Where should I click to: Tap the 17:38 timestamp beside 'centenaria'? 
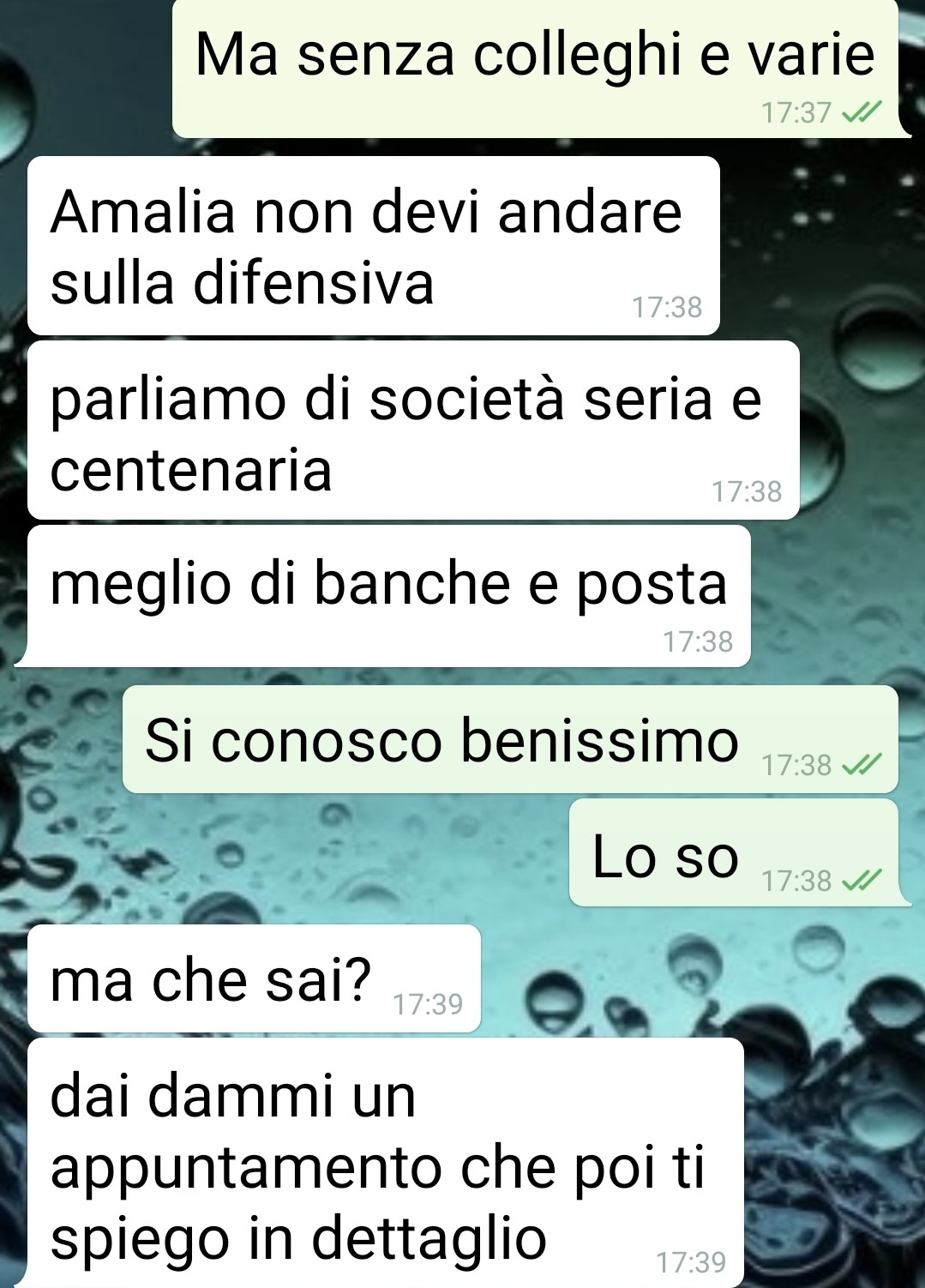click(x=747, y=491)
